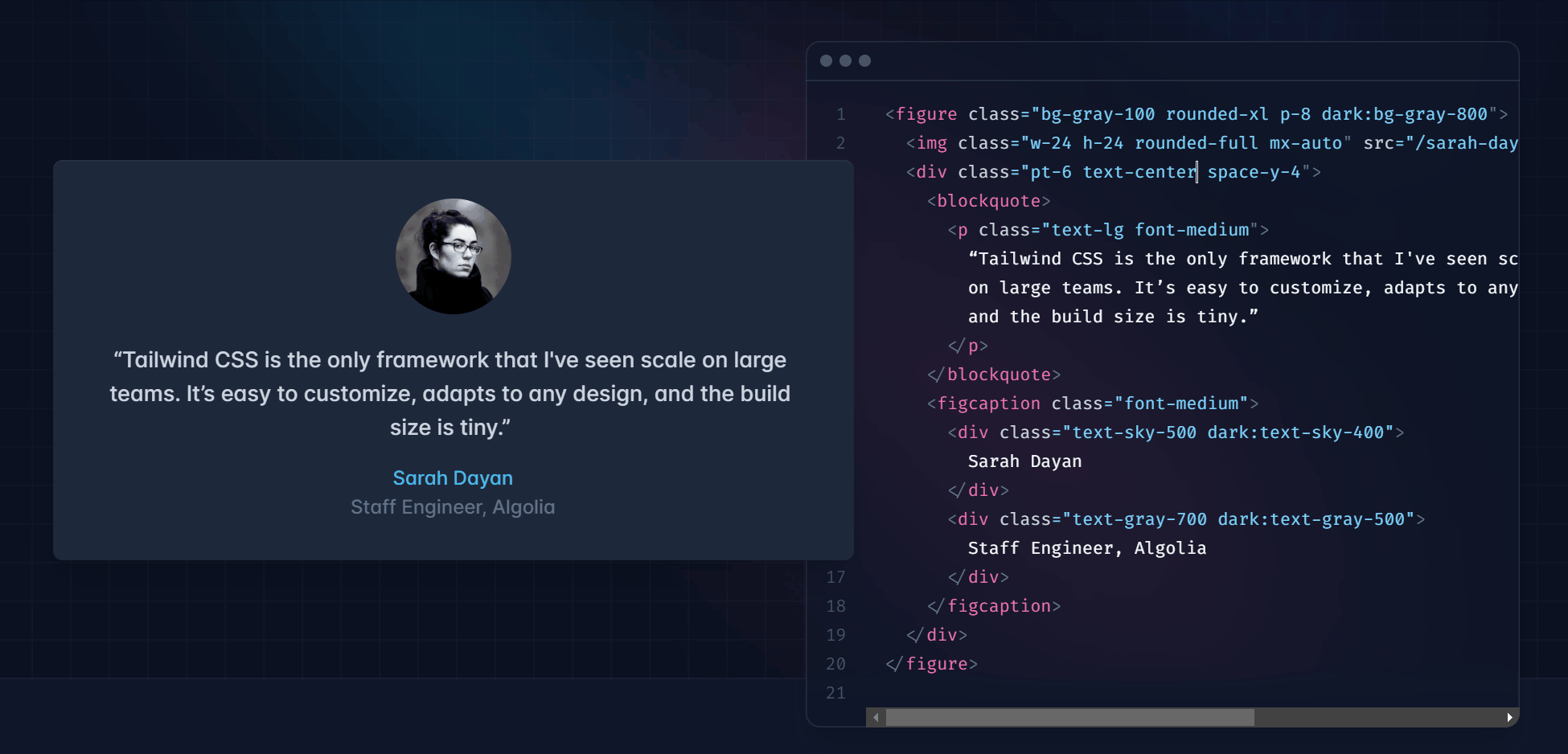Click the testimonial quote text in the card
Viewport: 1568px width, 754px height.
coord(450,393)
